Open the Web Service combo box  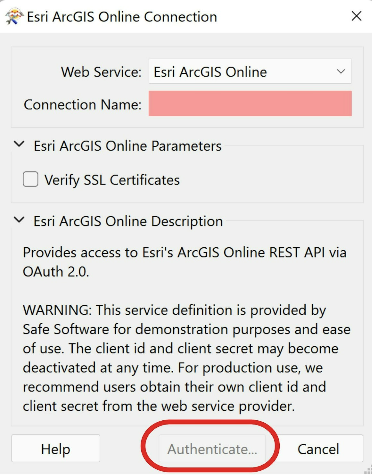(x=250, y=71)
